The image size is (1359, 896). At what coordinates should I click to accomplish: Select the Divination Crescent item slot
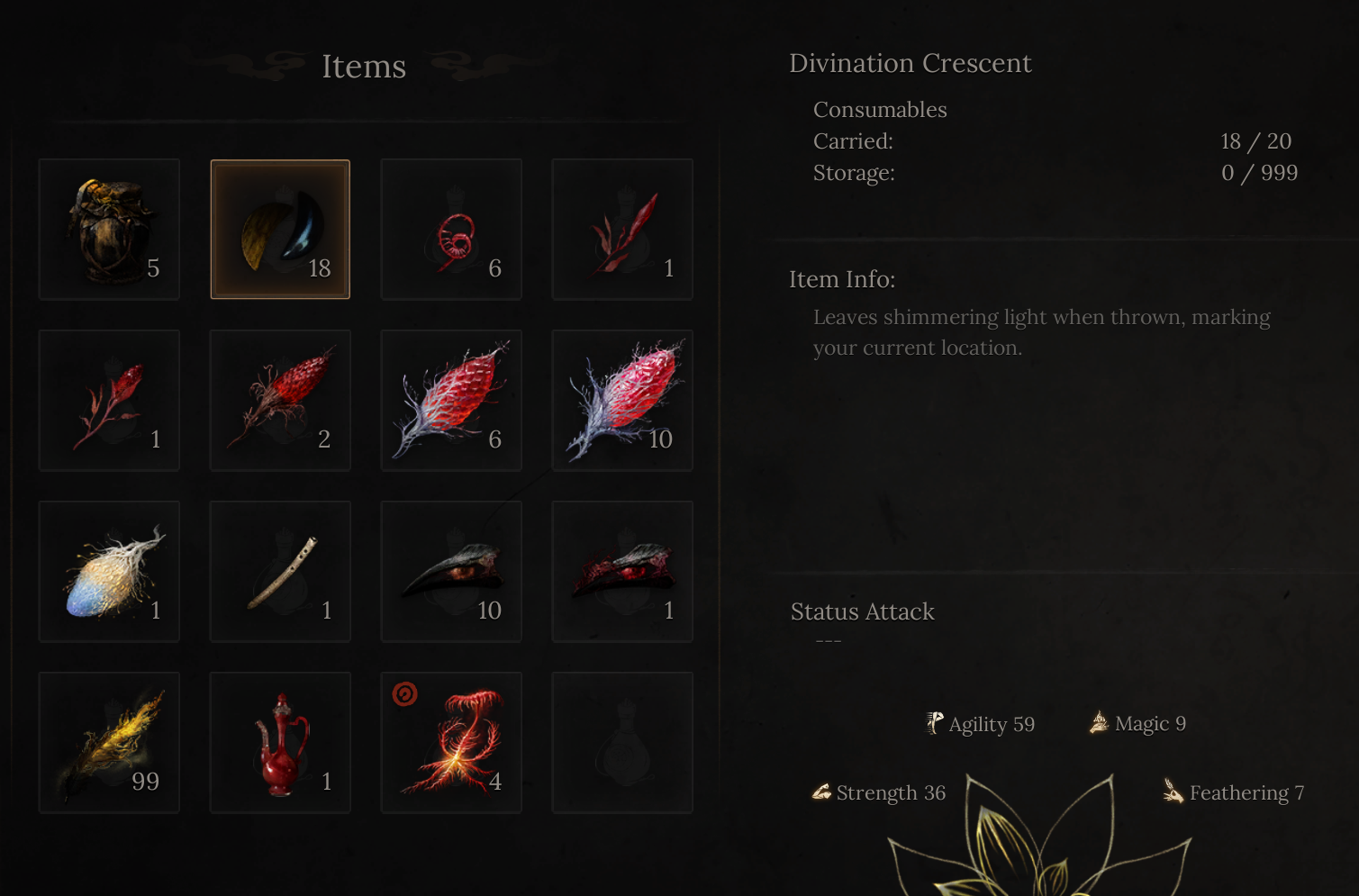coord(280,230)
